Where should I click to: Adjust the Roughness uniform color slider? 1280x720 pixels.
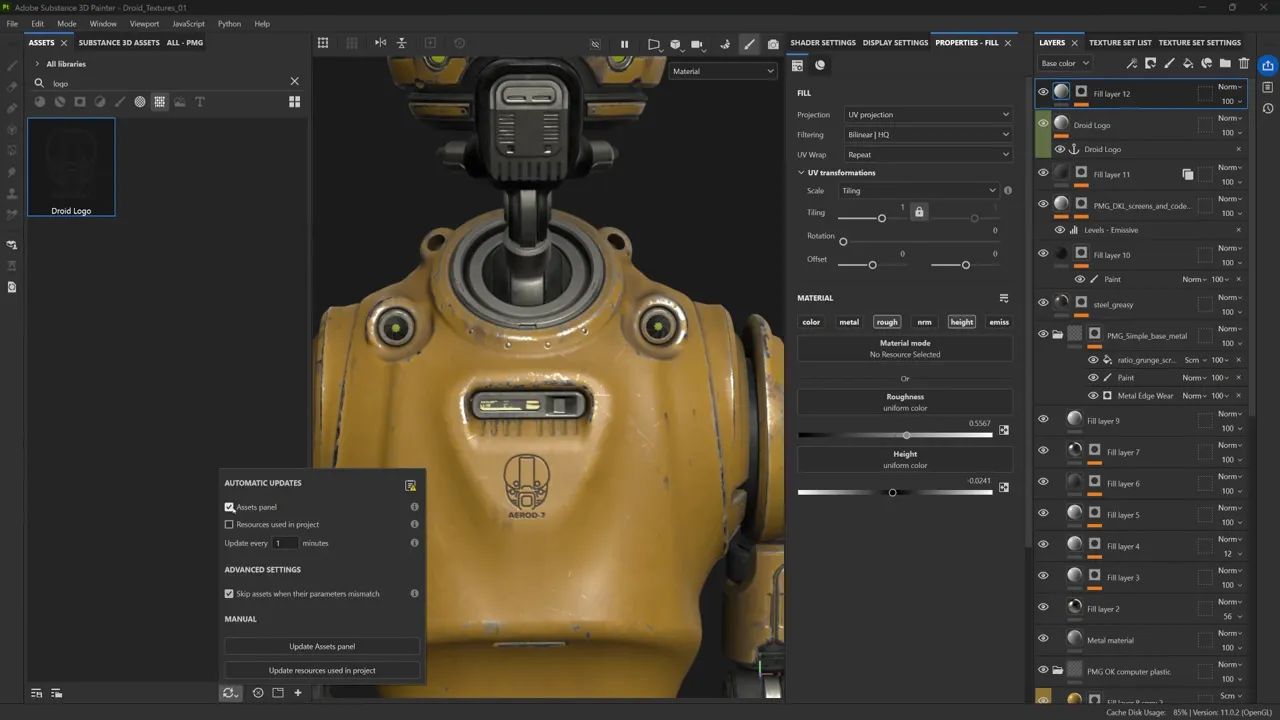tap(906, 435)
